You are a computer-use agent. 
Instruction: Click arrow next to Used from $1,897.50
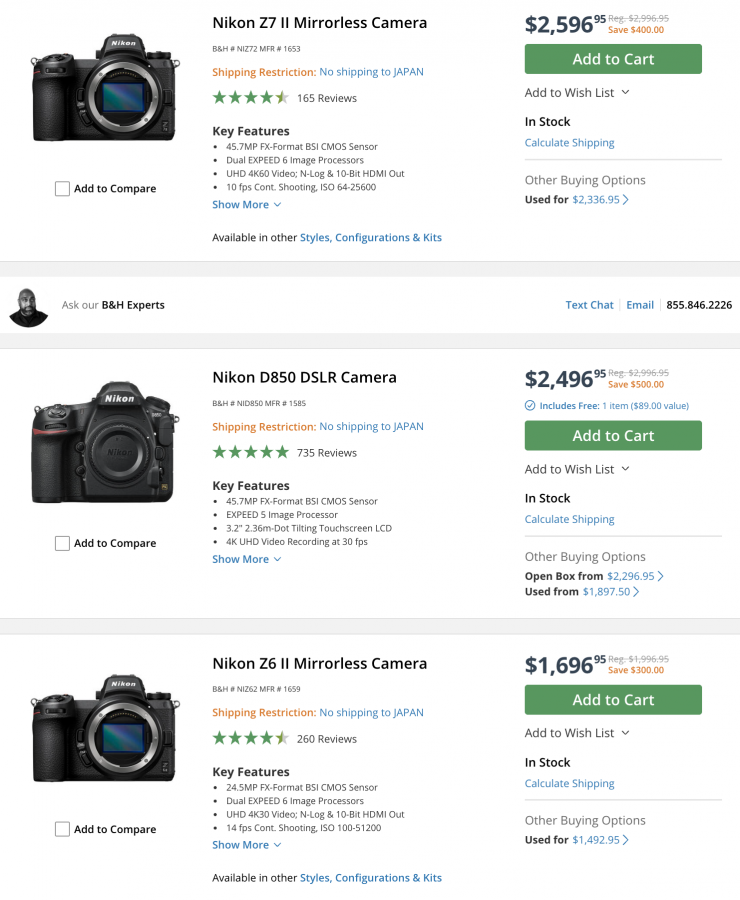[x=636, y=592]
